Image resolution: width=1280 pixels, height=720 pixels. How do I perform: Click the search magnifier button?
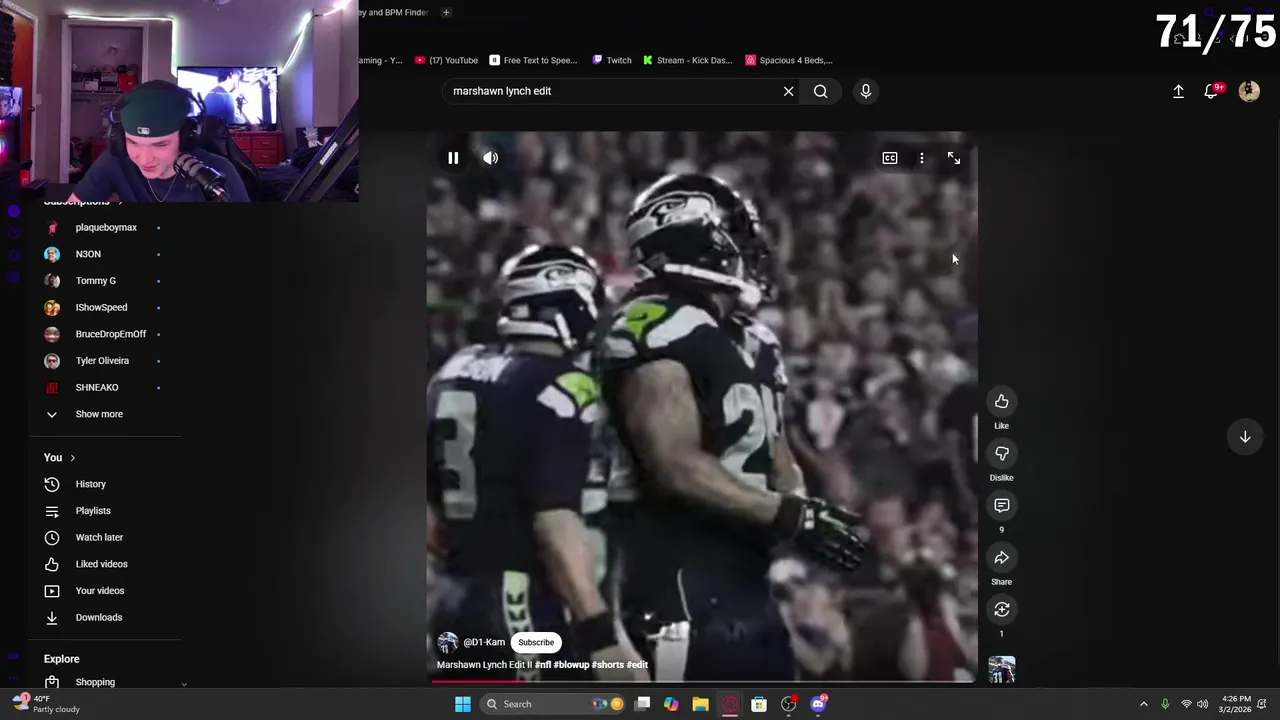coord(820,91)
